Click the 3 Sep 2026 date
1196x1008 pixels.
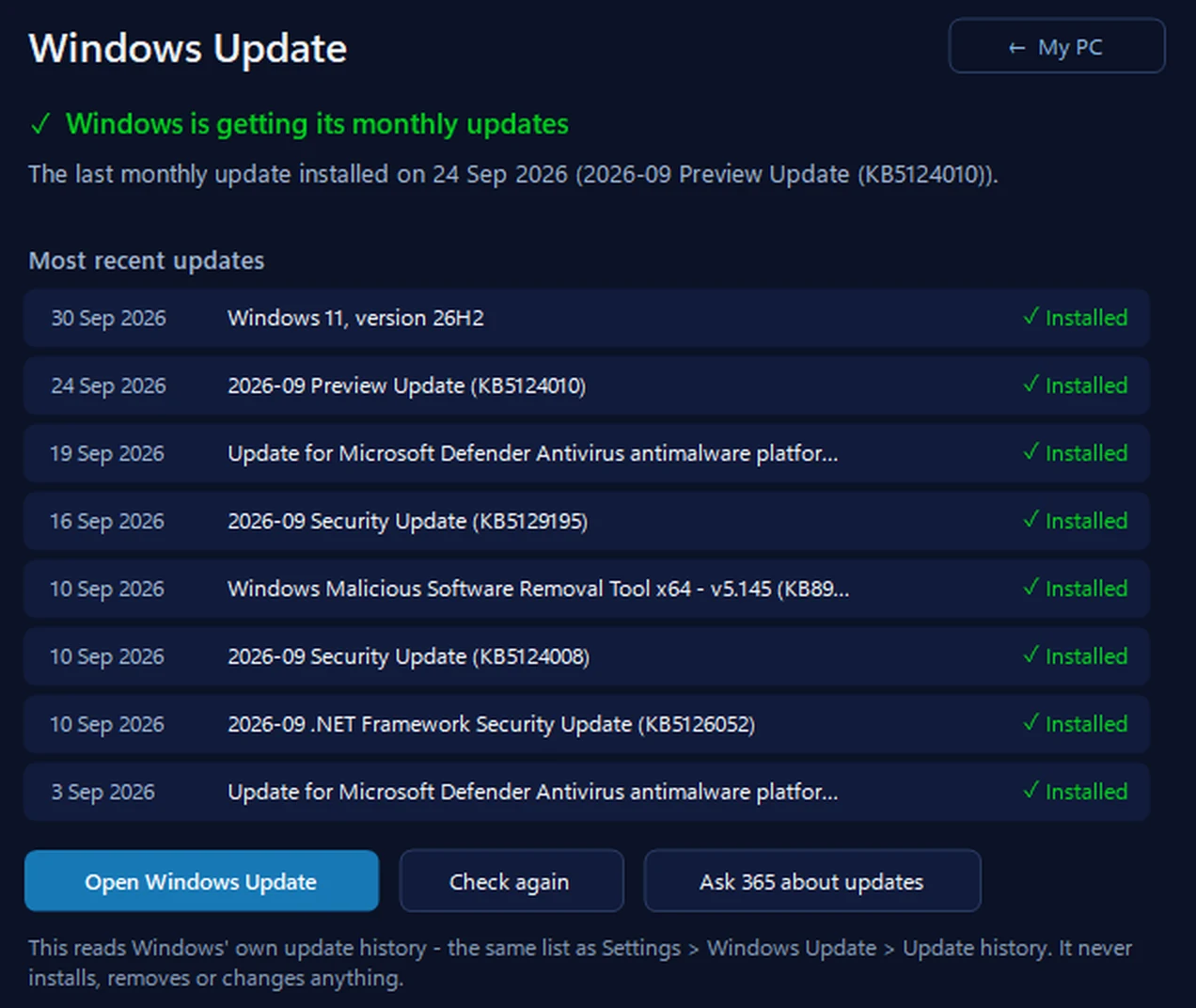click(x=102, y=792)
